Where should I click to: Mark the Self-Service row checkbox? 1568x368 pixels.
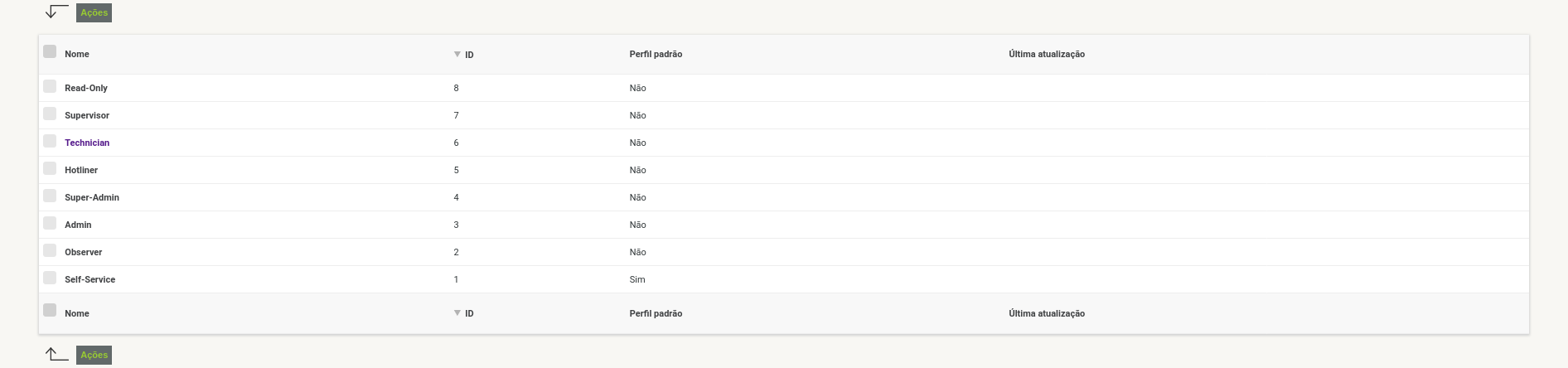[50, 278]
